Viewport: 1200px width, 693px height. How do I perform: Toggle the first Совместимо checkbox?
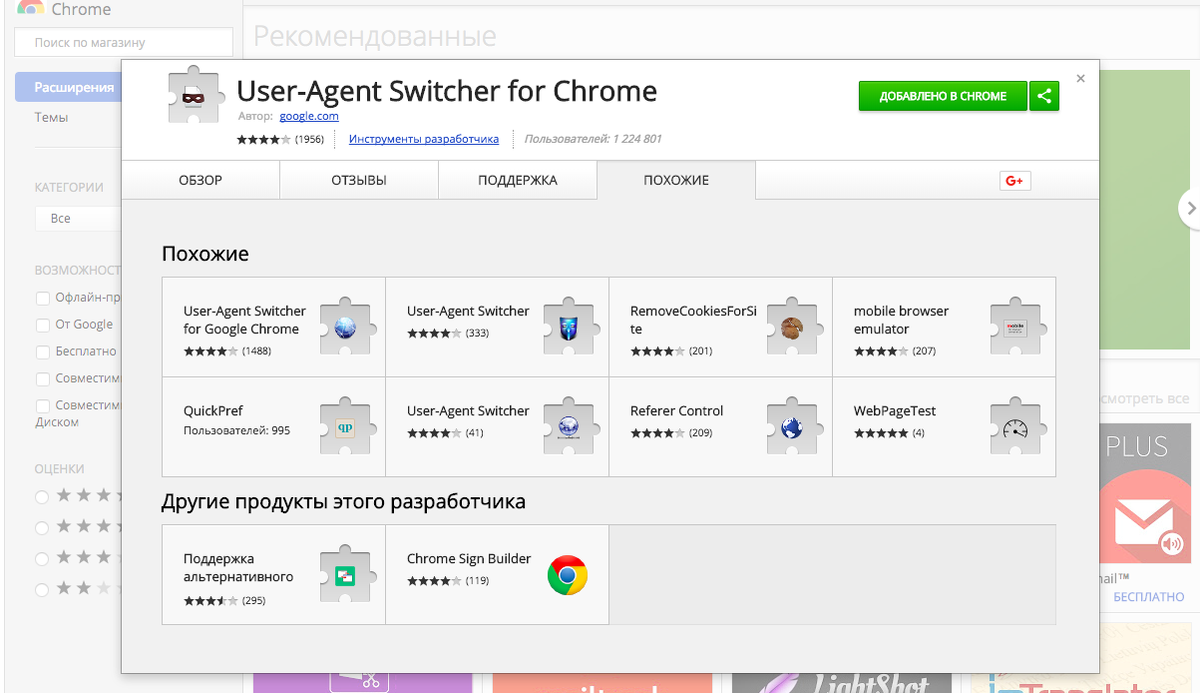(x=43, y=379)
